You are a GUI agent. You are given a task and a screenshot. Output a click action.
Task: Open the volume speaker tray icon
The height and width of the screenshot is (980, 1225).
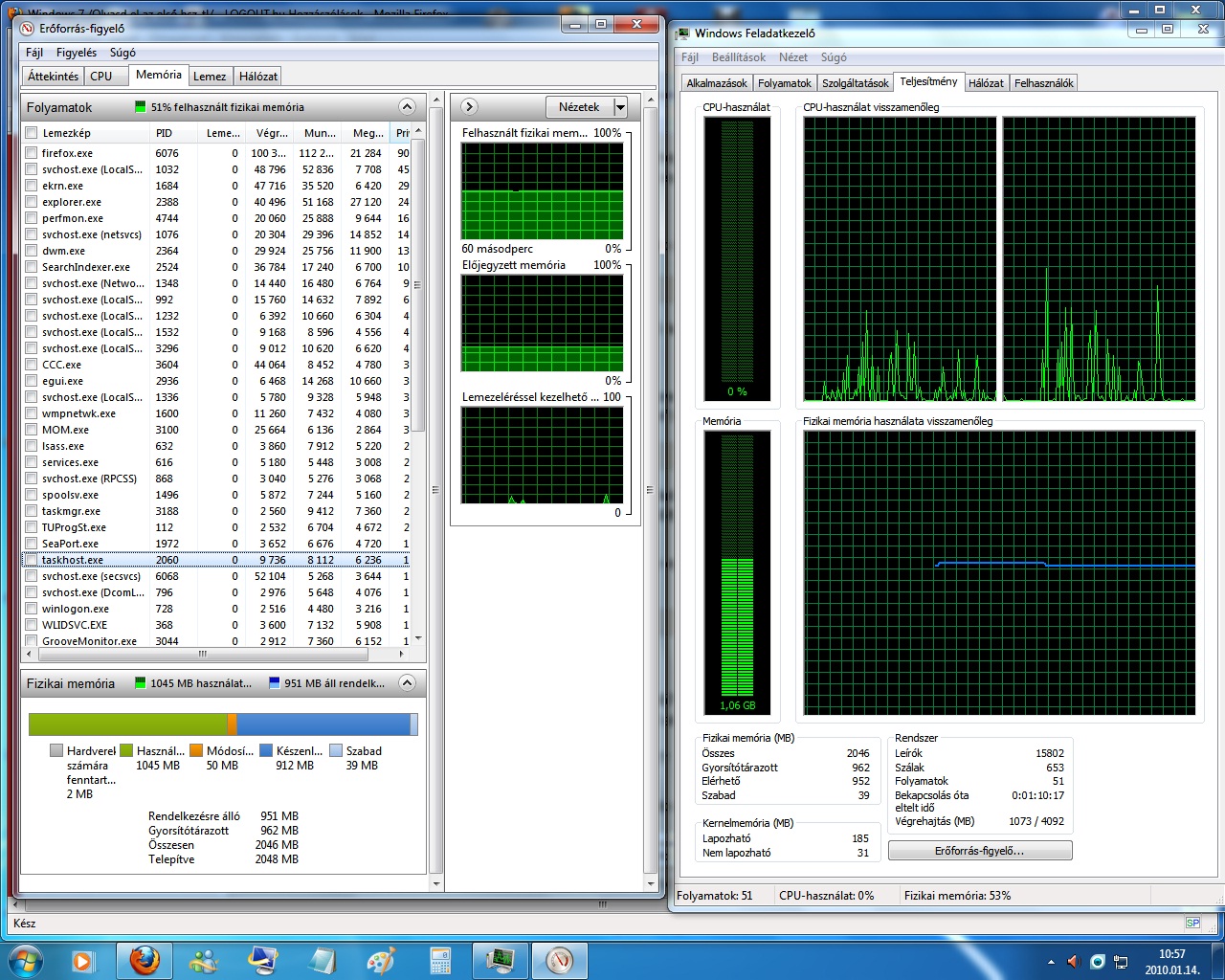1074,962
